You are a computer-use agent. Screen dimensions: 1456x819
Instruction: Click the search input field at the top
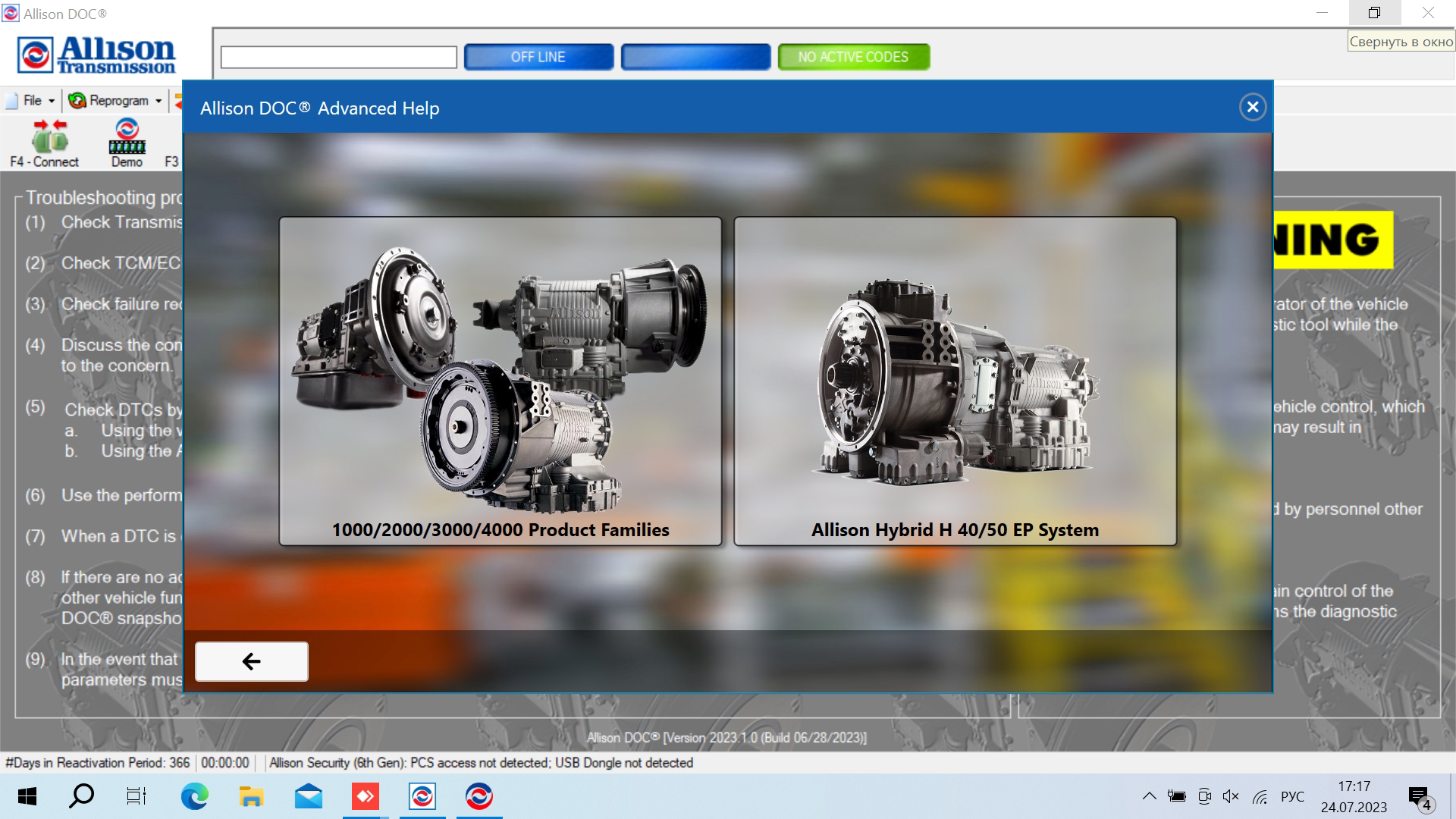tap(337, 58)
